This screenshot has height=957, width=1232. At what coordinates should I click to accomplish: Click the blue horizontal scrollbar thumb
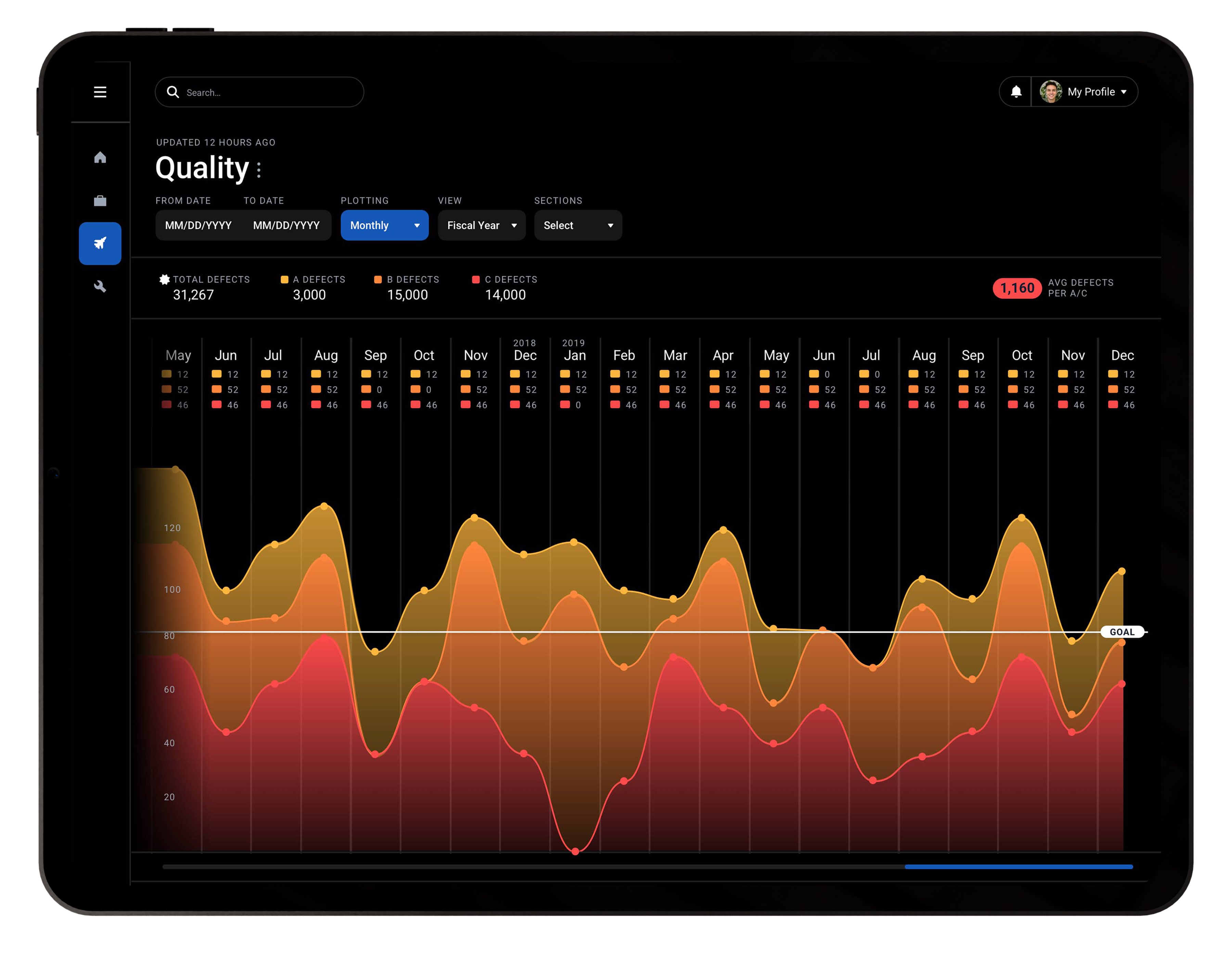point(1018,866)
